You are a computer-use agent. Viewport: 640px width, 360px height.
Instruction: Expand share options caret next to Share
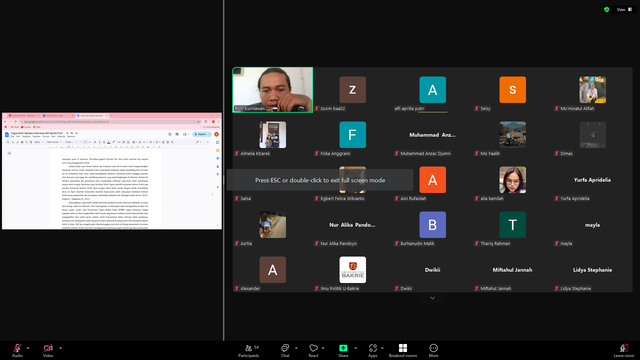(355, 348)
